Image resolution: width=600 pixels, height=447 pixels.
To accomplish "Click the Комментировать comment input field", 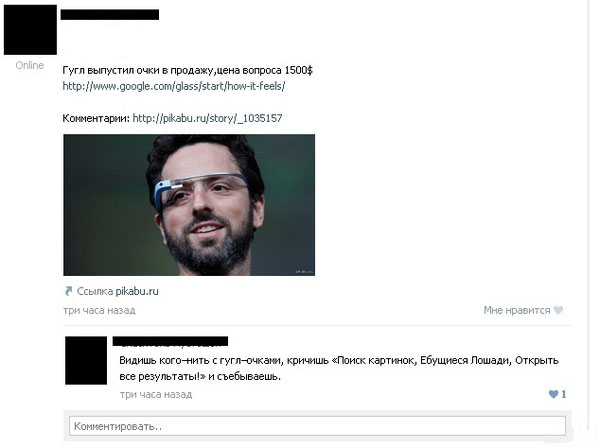I will pyautogui.click(x=317, y=426).
